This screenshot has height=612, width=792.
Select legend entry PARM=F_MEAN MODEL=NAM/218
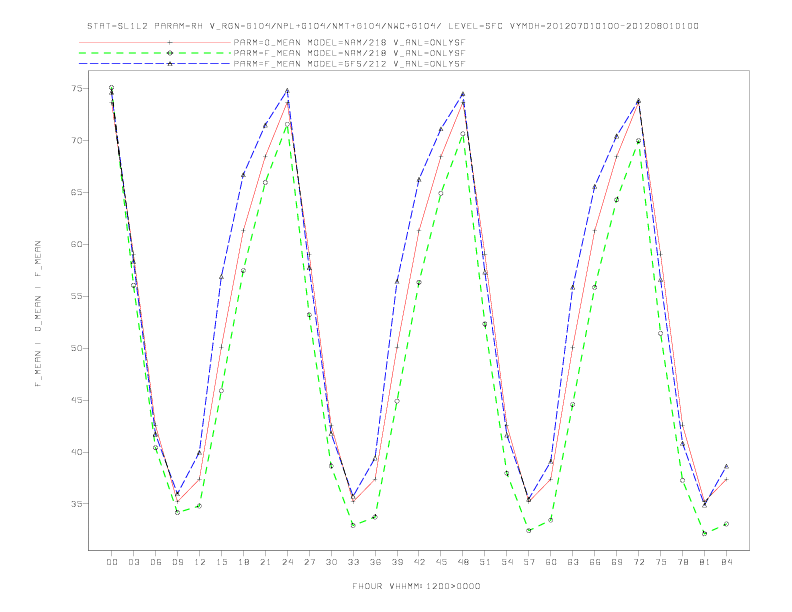(349, 53)
